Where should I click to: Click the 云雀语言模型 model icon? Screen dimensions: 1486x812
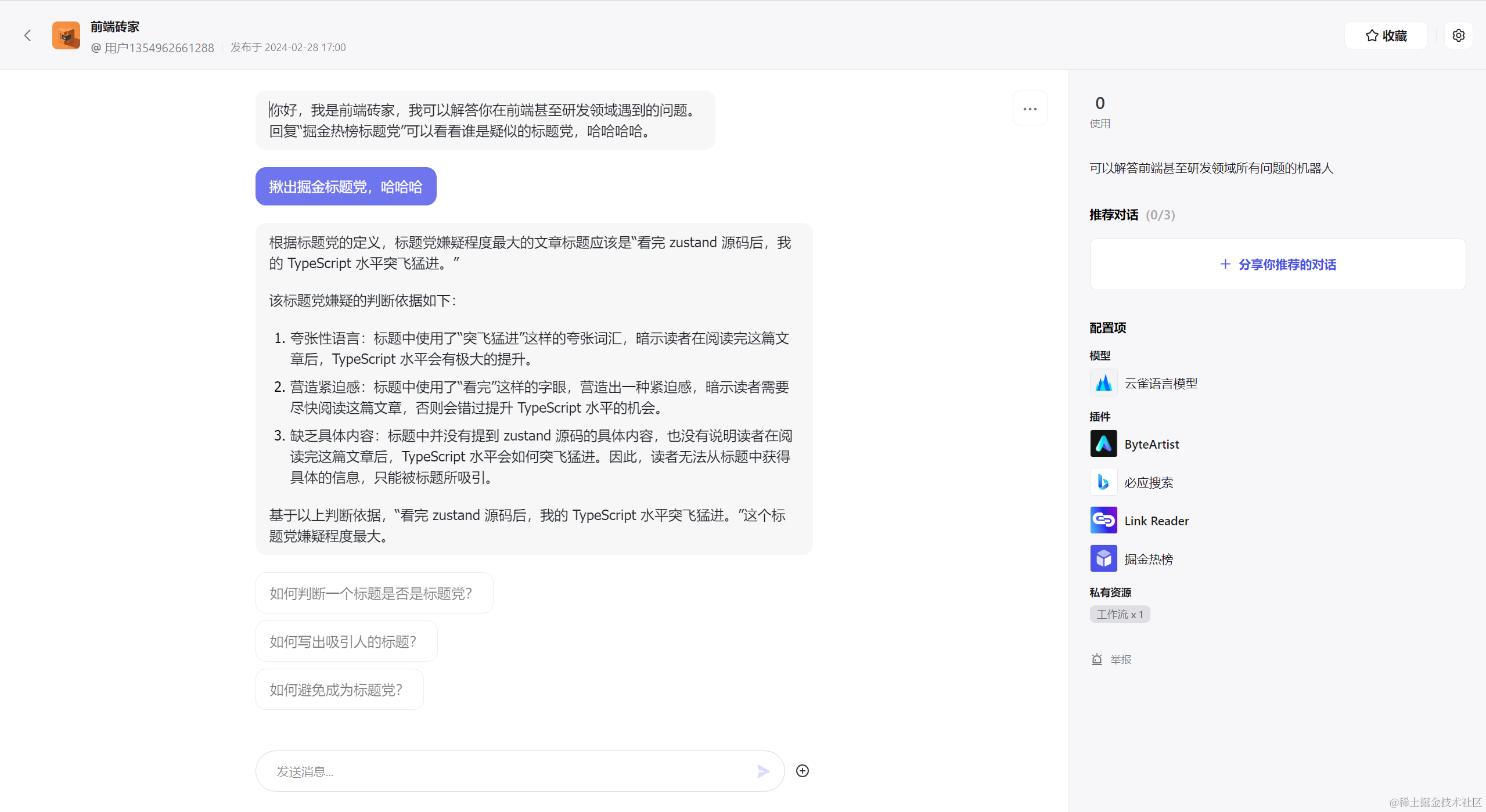[1103, 383]
